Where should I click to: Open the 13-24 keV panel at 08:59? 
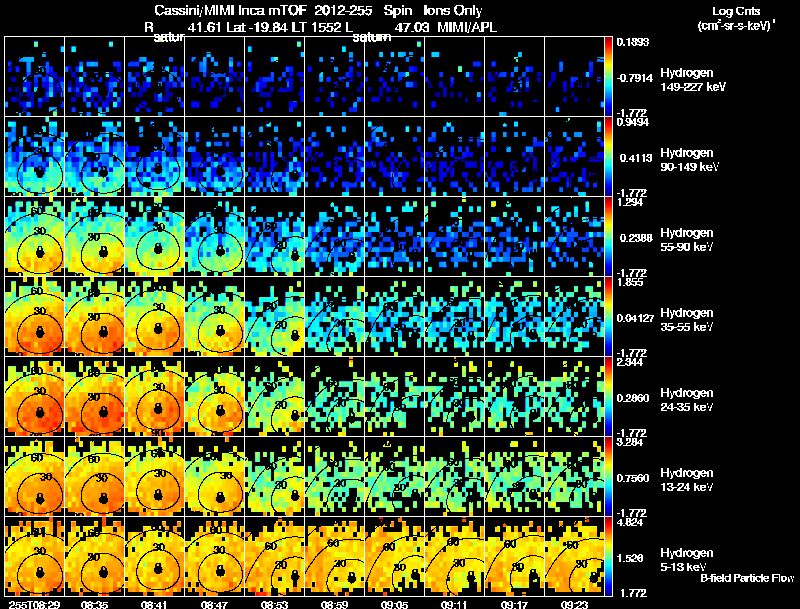[x=334, y=477]
